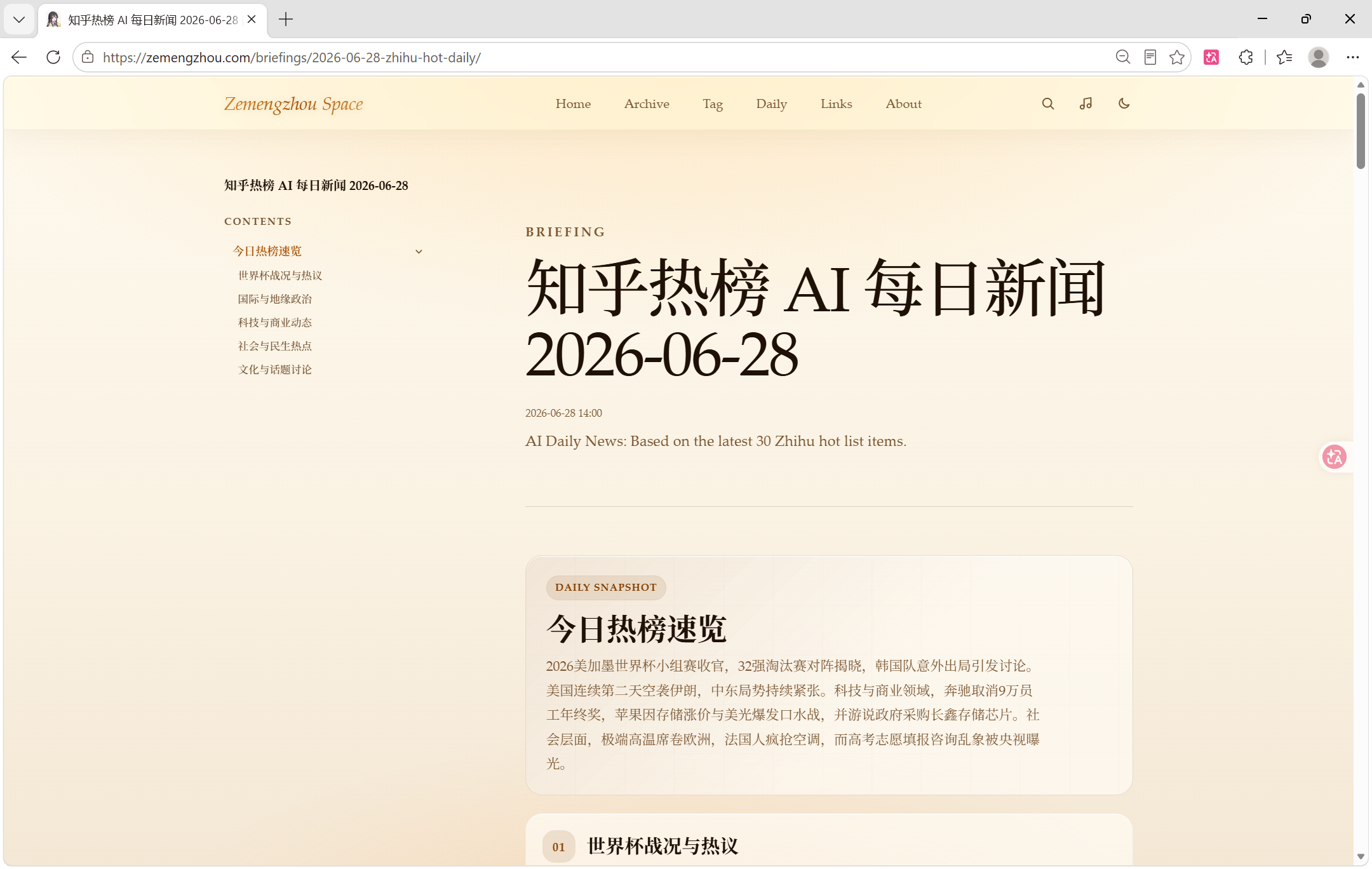Viewport: 1372px width, 869px height.
Task: Jump to 世界杯战况与热议 in contents
Action: coord(280,276)
